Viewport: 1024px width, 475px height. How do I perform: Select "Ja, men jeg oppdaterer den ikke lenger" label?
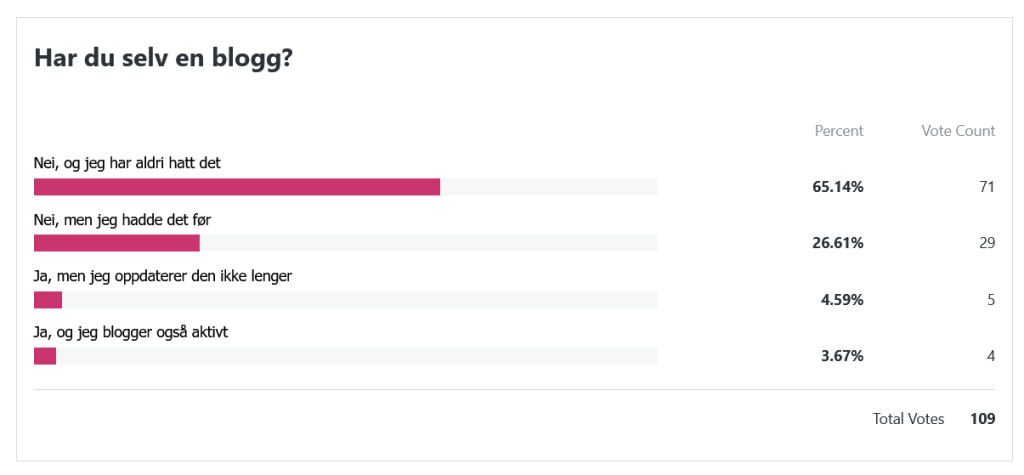163,276
